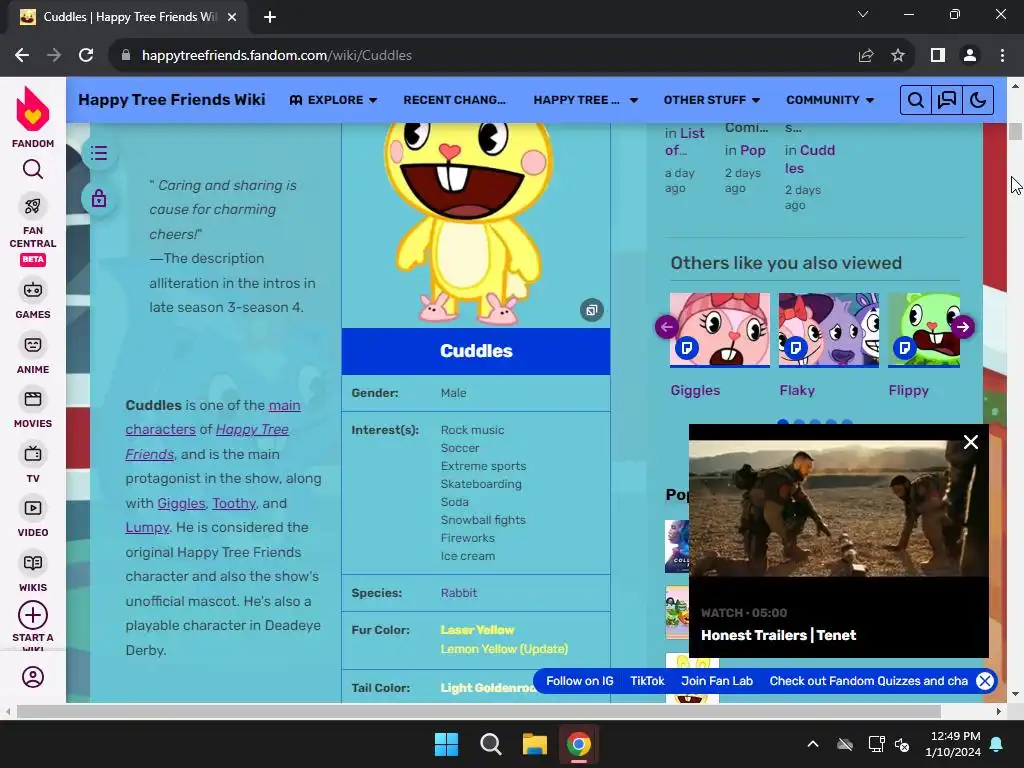Play the Honest Trailers Tenet video
The height and width of the screenshot is (768, 1024).
[839, 508]
